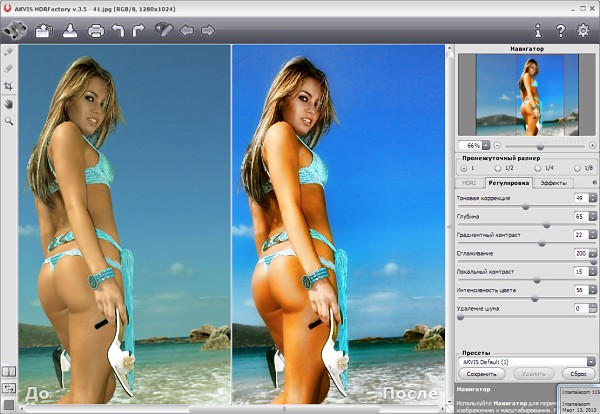600x414 pixels.
Task: Select the zoom magnifier tool
Action: click(9, 120)
